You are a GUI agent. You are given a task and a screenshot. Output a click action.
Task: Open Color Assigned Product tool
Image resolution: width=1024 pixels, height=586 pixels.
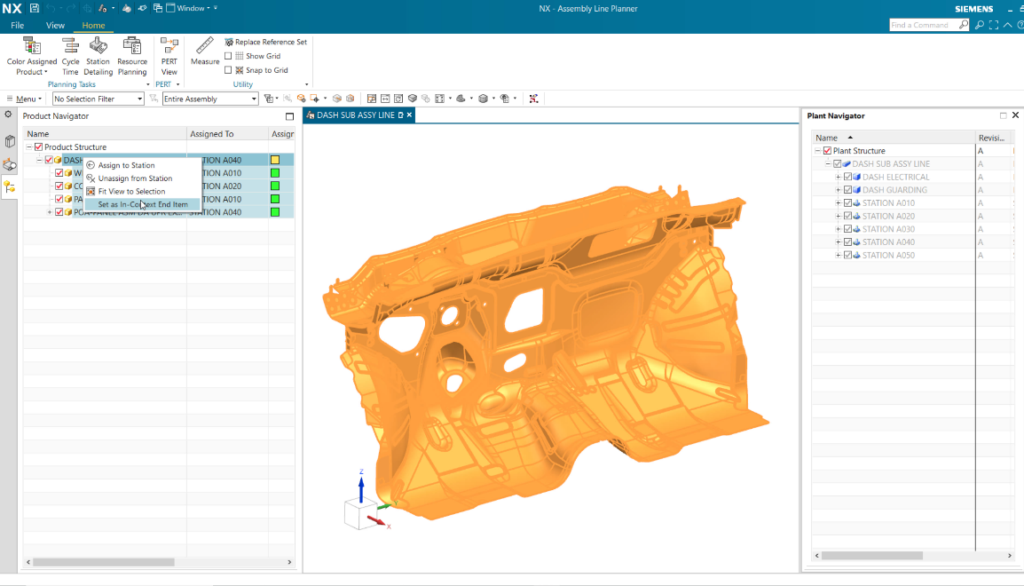pyautogui.click(x=31, y=56)
